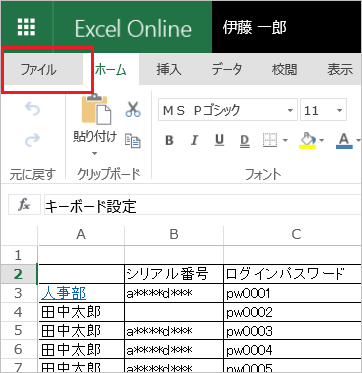362x373 pixels.
Task: Switch to the ホーム tab
Action: [110, 70]
